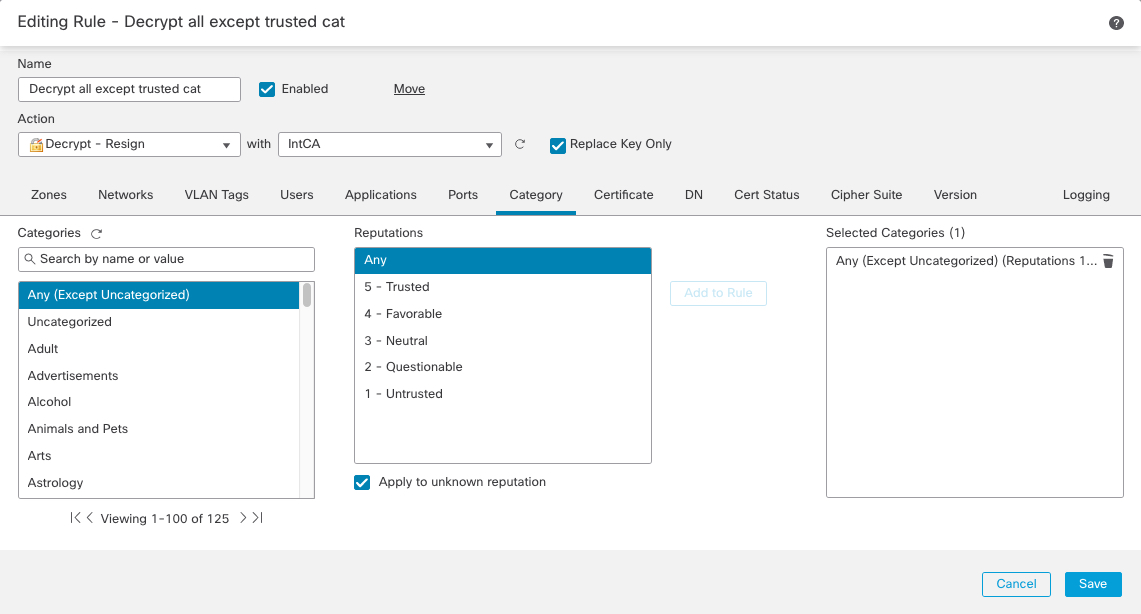Image resolution: width=1141 pixels, height=614 pixels.
Task: Go to previous page of categories
Action: click(89, 518)
